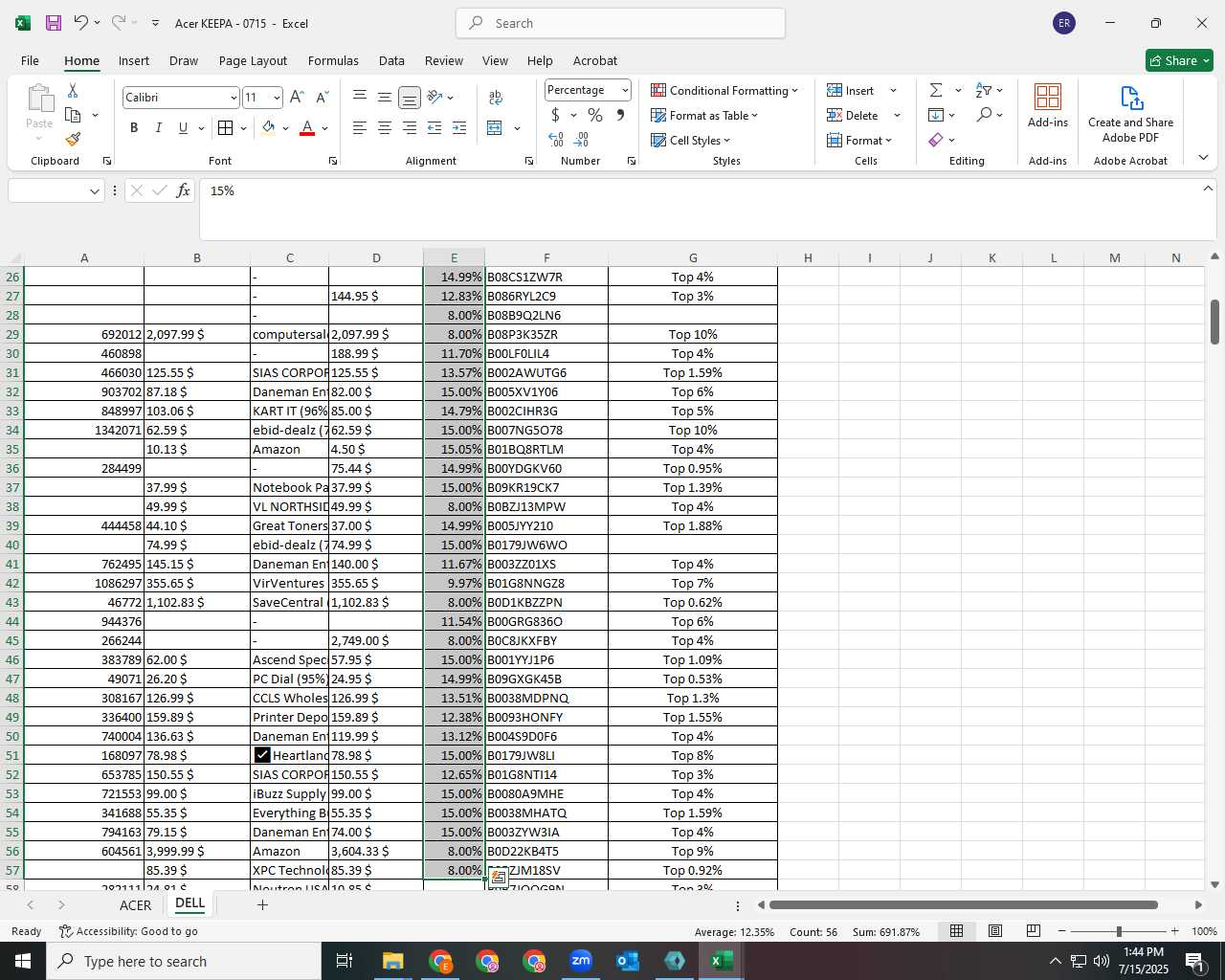Apply Percent Style format

click(x=595, y=115)
